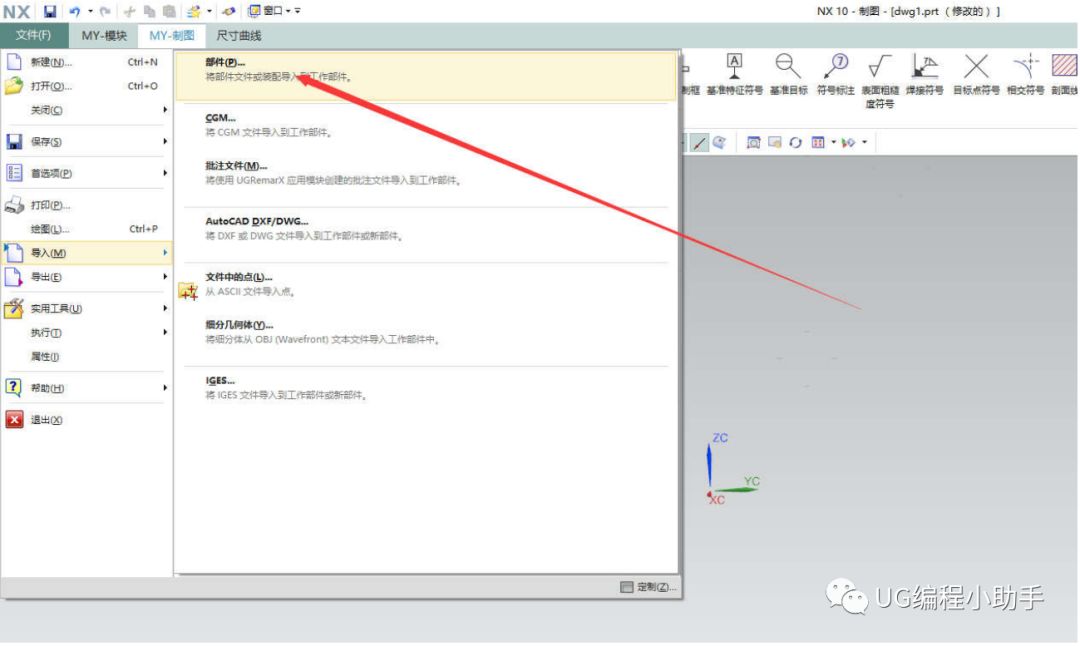The height and width of the screenshot is (646, 1080).
Task: Select the 基准特征符号 datum feature tool
Action: [734, 76]
